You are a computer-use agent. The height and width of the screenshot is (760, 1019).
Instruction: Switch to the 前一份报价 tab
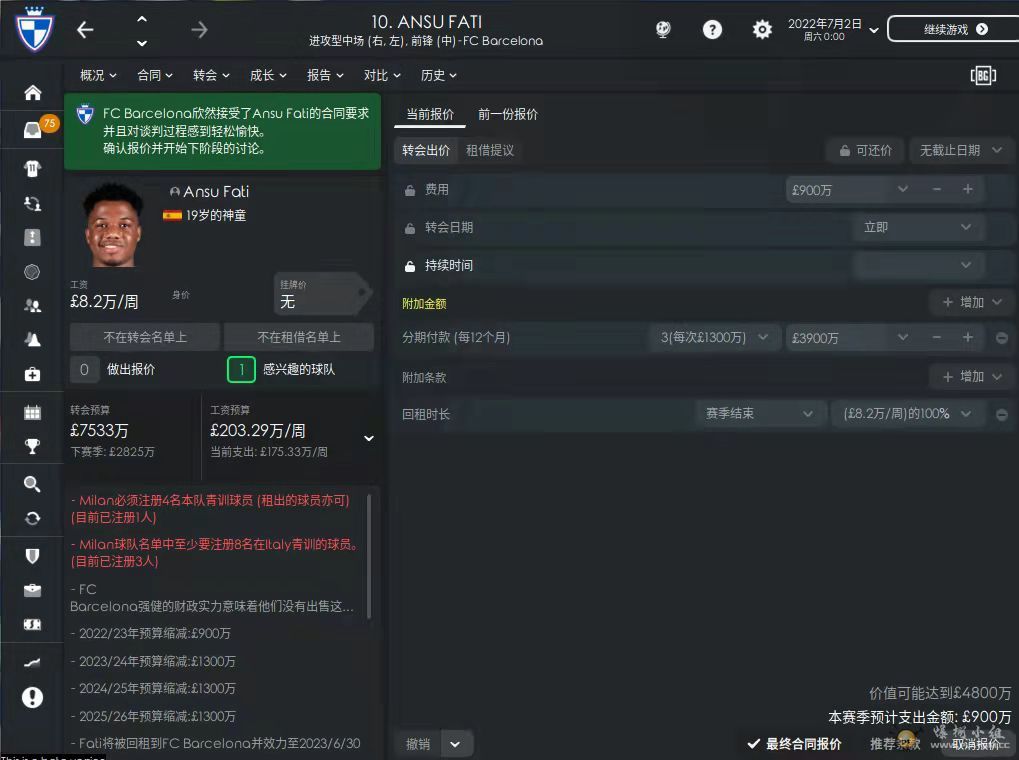pos(508,114)
